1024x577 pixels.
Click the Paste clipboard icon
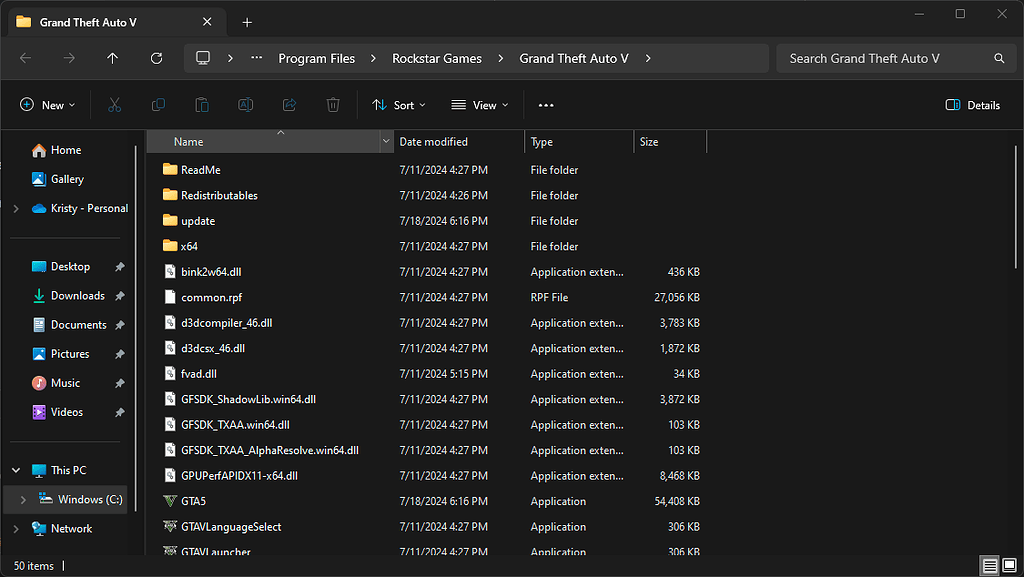(202, 105)
